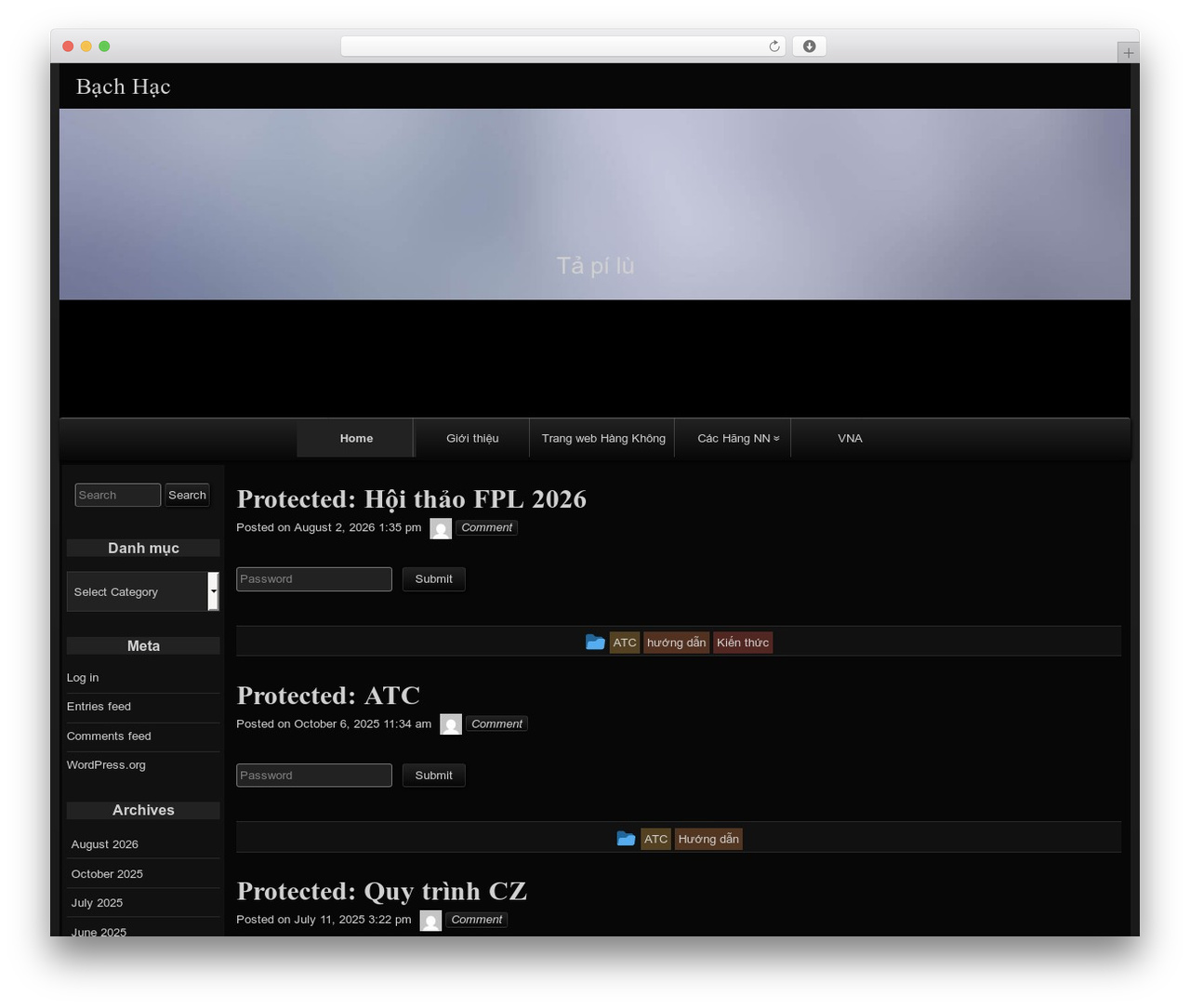Select lowercase hướng dẫn category tag
1190x1008 pixels.
(x=677, y=643)
